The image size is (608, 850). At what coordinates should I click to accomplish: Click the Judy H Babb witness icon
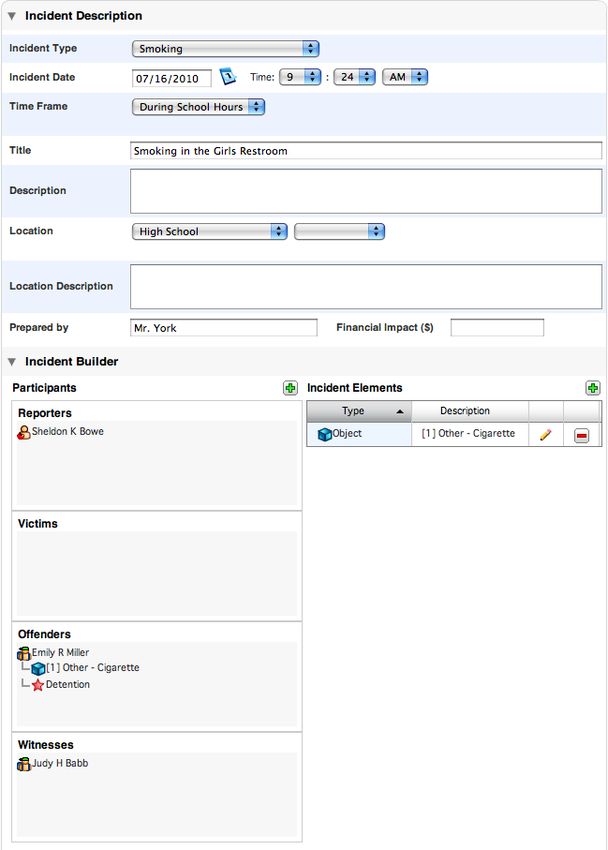point(23,764)
